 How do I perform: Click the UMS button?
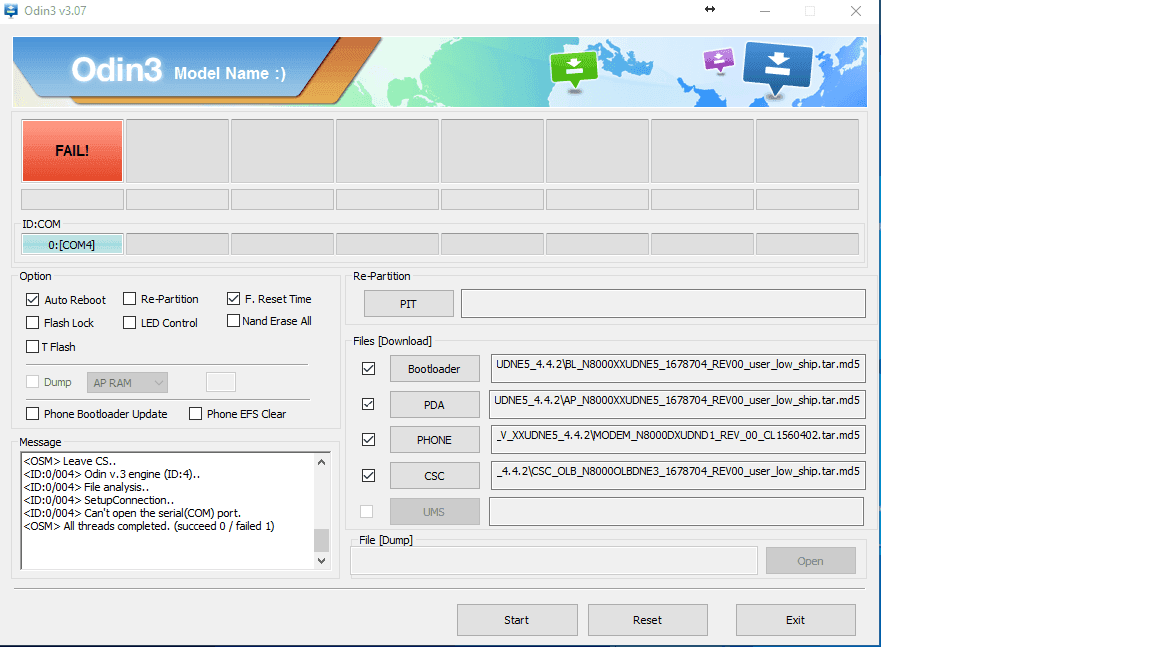coord(434,512)
